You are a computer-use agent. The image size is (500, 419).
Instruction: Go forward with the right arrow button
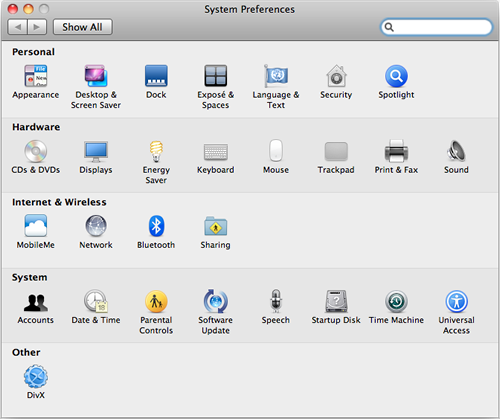(x=37, y=27)
